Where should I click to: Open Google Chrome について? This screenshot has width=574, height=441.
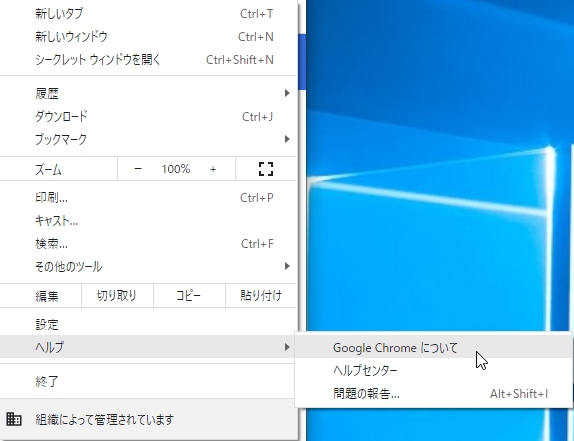433,347
